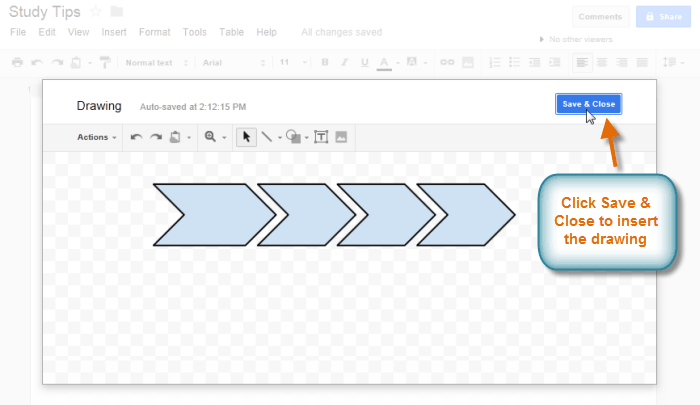Open the Format menu
This screenshot has height=405, width=700.
[154, 32]
